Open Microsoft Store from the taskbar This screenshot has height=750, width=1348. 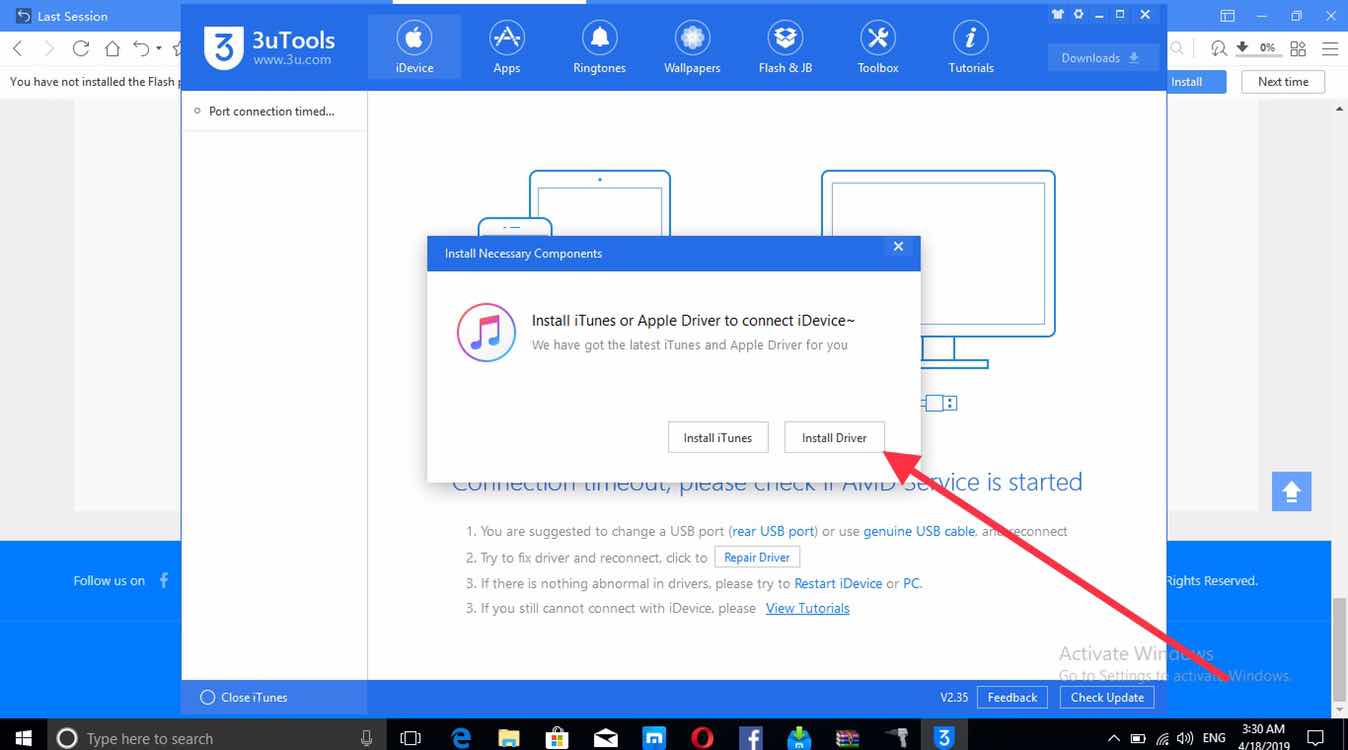pyautogui.click(x=557, y=738)
